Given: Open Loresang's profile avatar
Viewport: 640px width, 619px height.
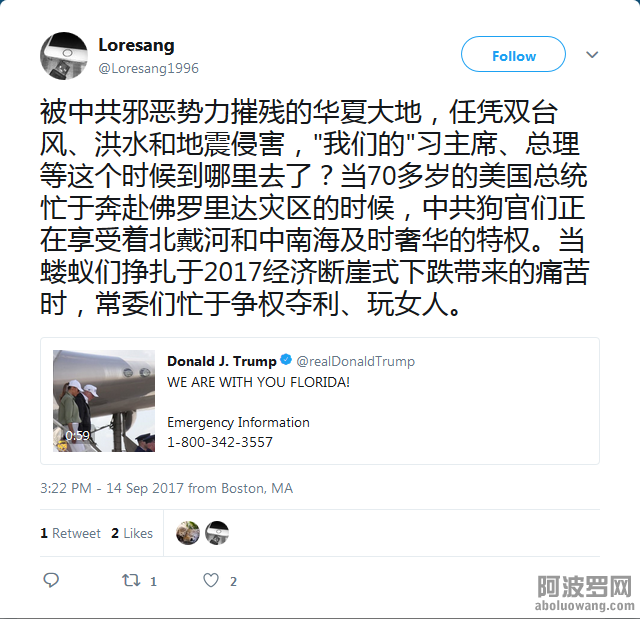Looking at the screenshot, I should pyautogui.click(x=64, y=56).
